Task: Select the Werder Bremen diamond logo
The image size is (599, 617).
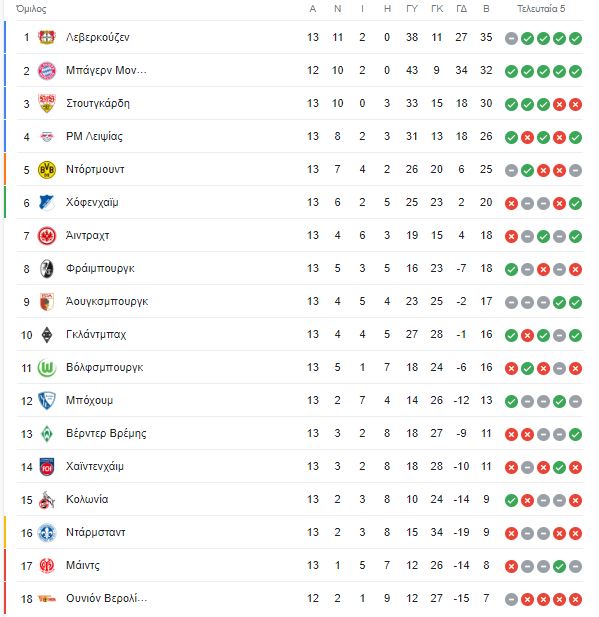Action: tap(46, 434)
